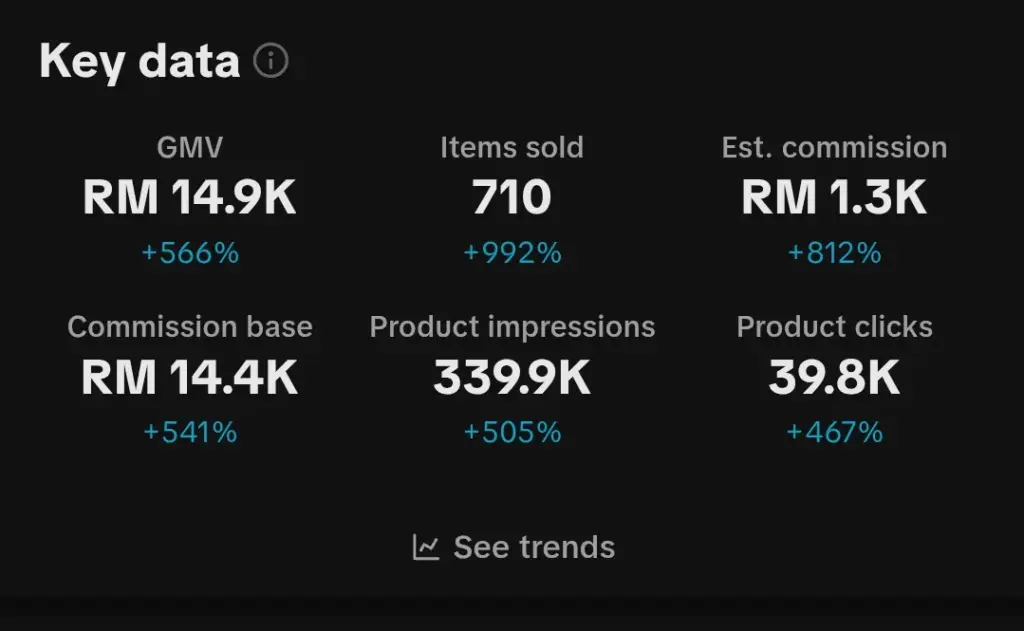Image resolution: width=1024 pixels, height=631 pixels.
Task: Click the +541% commission base change
Action: coord(190,432)
